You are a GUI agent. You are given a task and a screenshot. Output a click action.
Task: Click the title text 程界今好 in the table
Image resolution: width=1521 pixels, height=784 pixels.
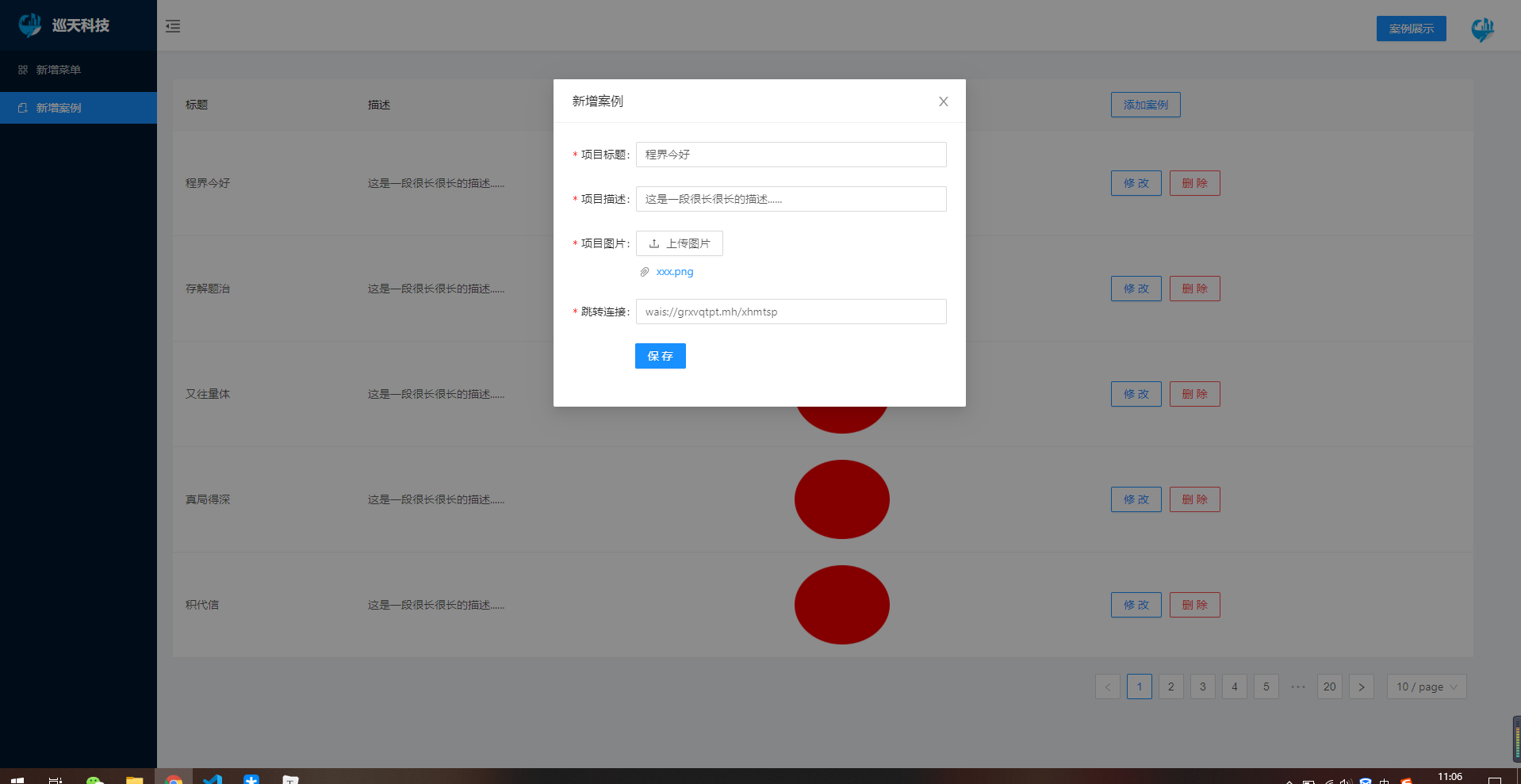tap(208, 183)
